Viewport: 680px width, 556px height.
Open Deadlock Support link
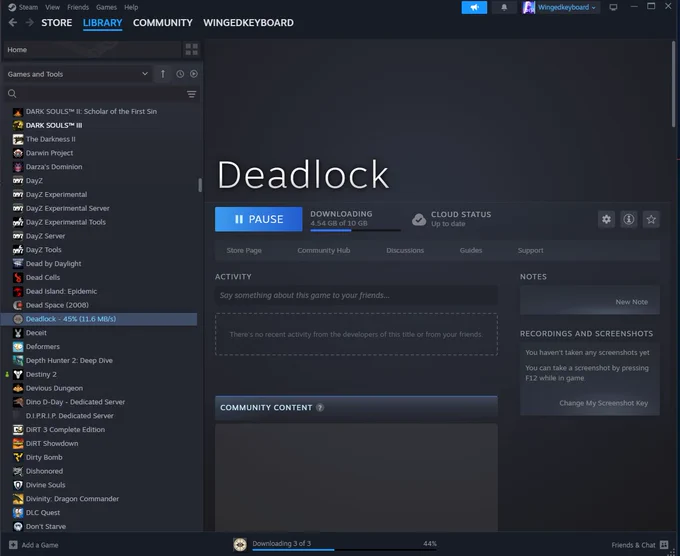(x=530, y=250)
